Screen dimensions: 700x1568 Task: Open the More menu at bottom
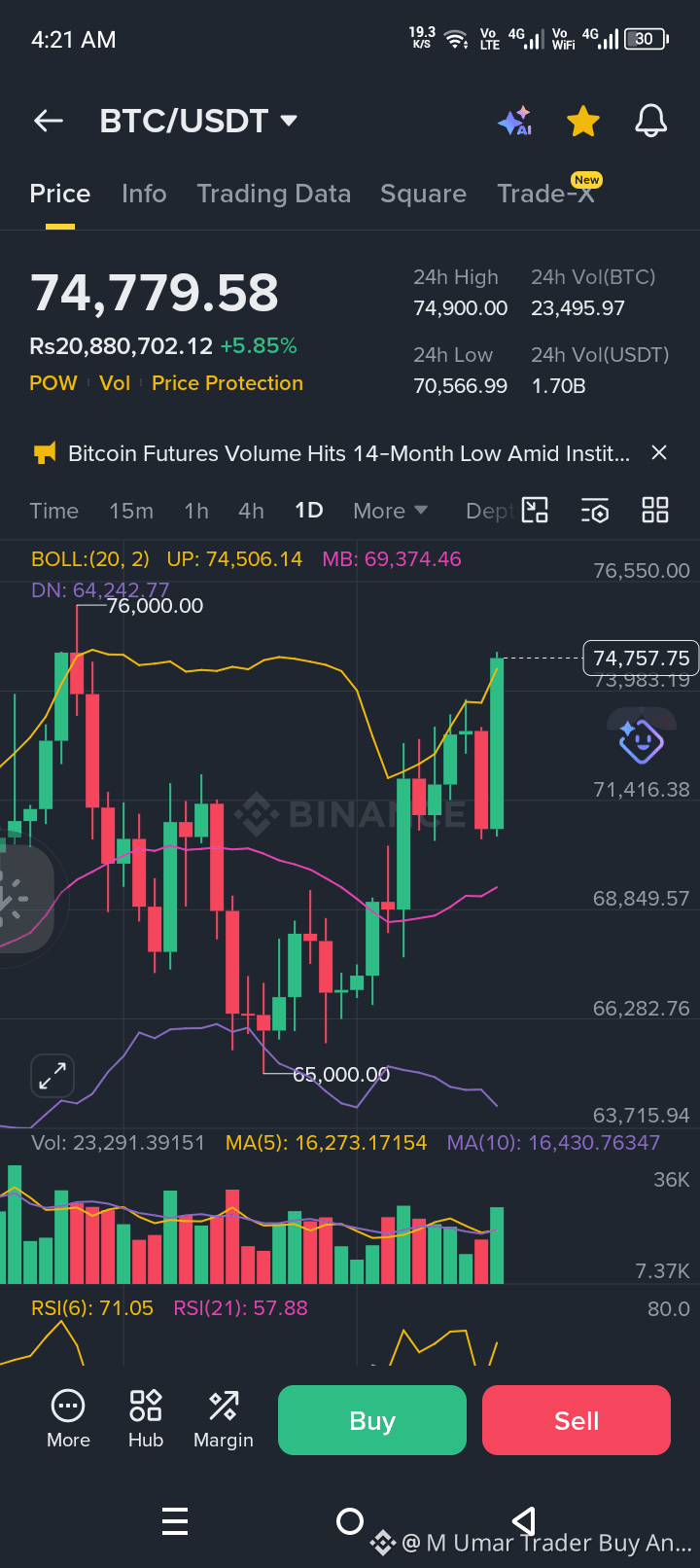pyautogui.click(x=68, y=1420)
